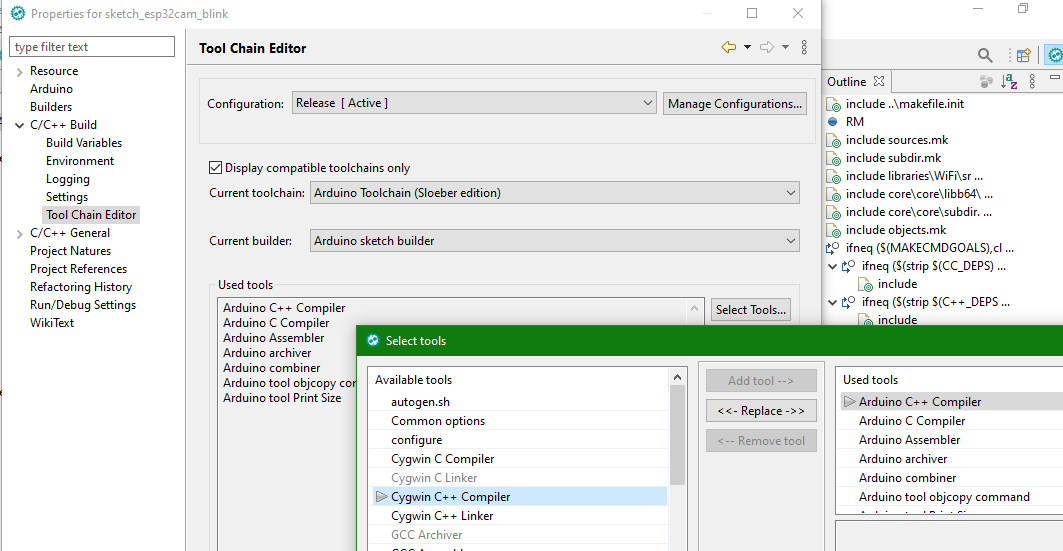
Task: Select Arduino in the properties tree
Action: pos(52,89)
